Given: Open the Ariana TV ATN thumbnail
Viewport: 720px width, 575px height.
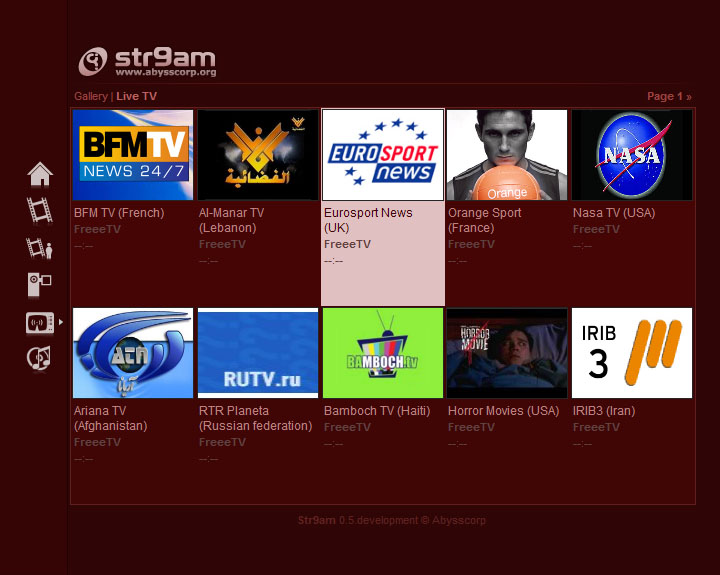Looking at the screenshot, I should 133,353.
